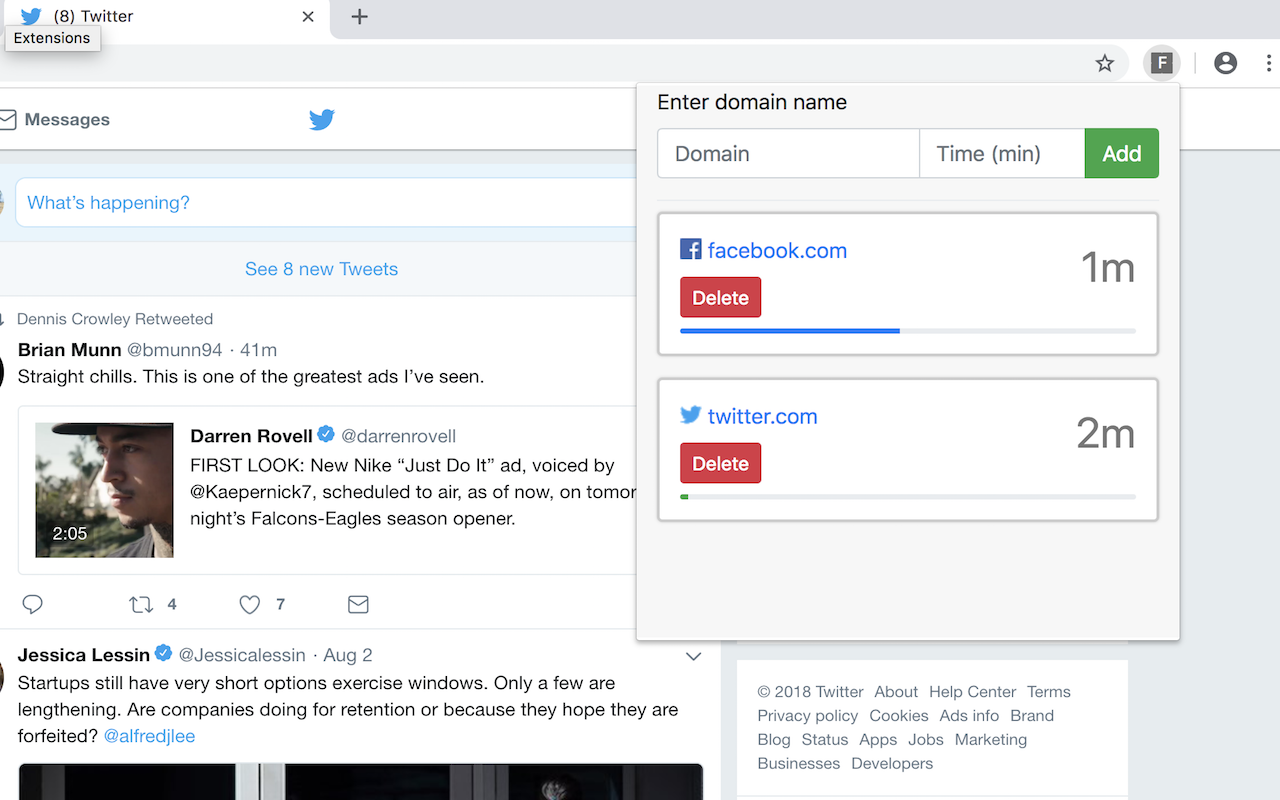Open the Blog footer link

774,740
